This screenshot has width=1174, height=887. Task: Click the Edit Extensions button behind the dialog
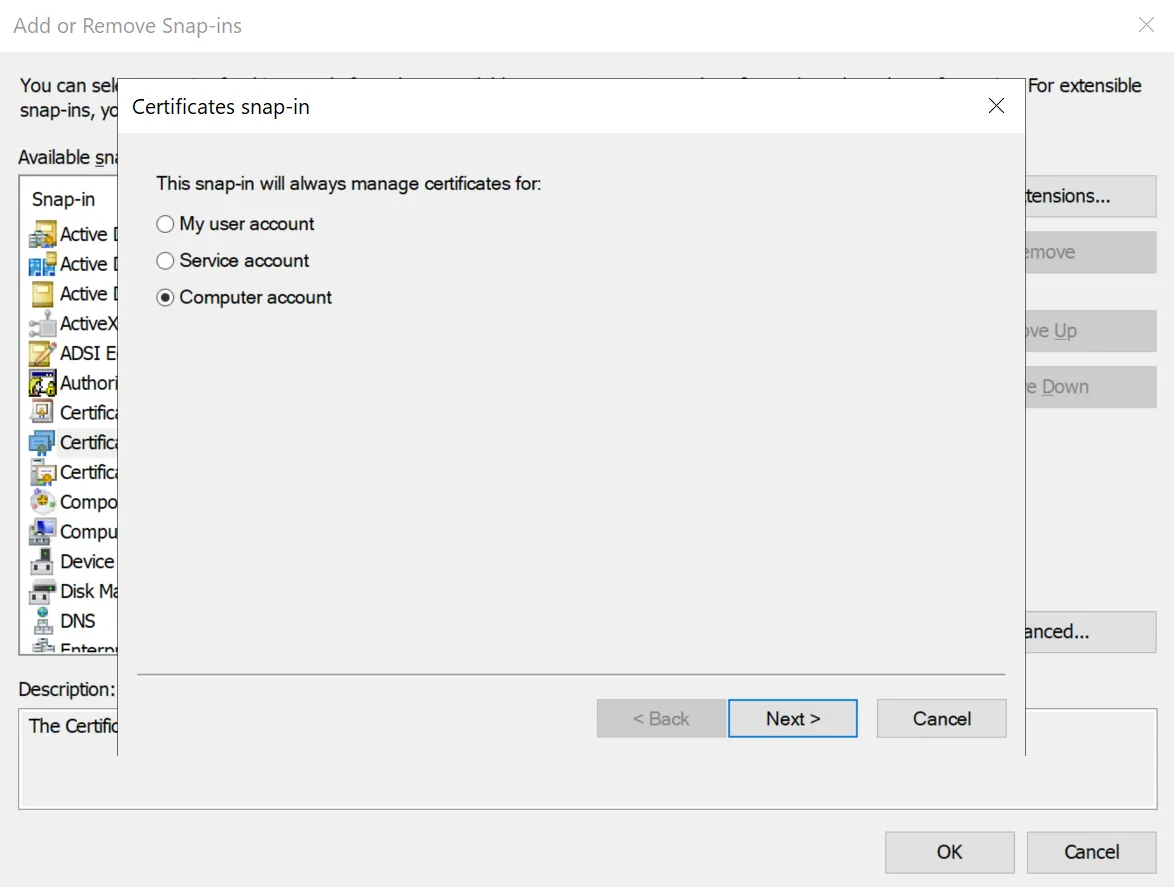point(1090,196)
